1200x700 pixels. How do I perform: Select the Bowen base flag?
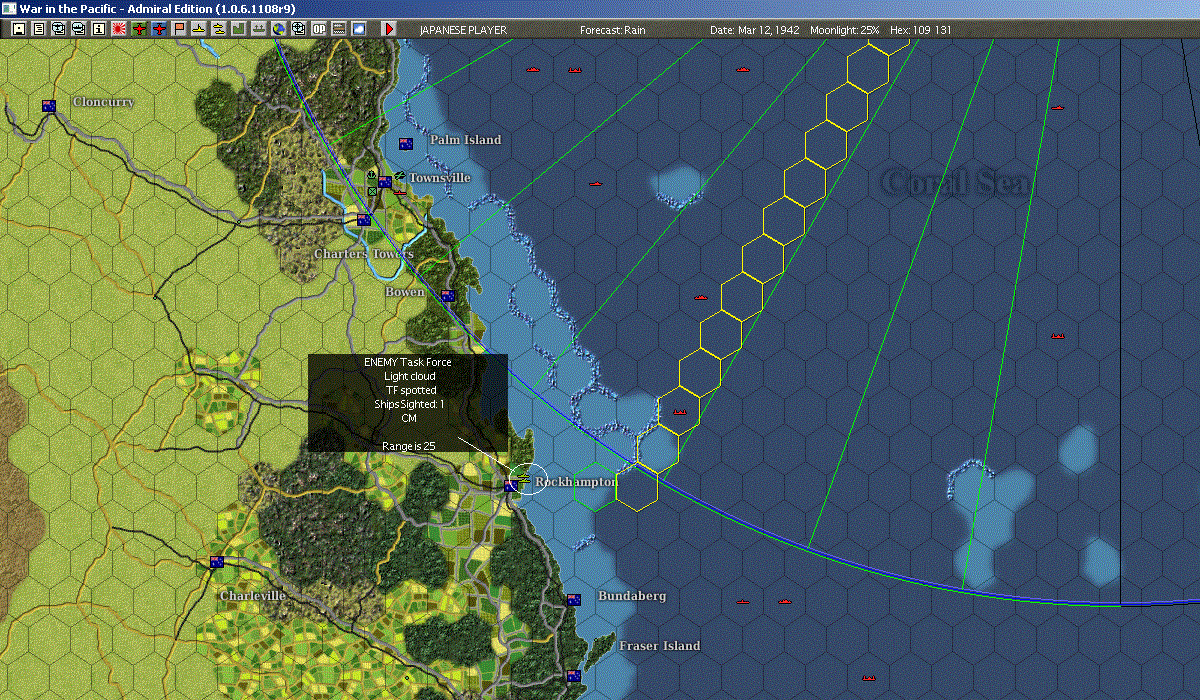(448, 296)
